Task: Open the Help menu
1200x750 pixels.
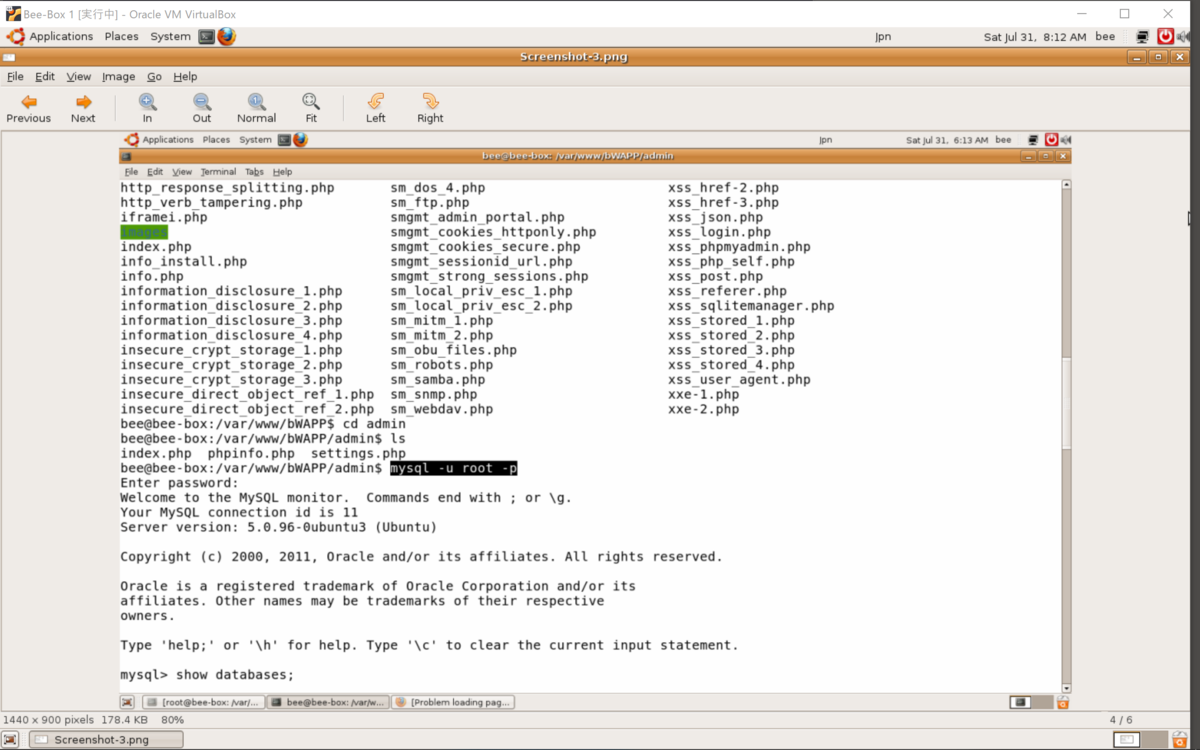Action: (185, 76)
